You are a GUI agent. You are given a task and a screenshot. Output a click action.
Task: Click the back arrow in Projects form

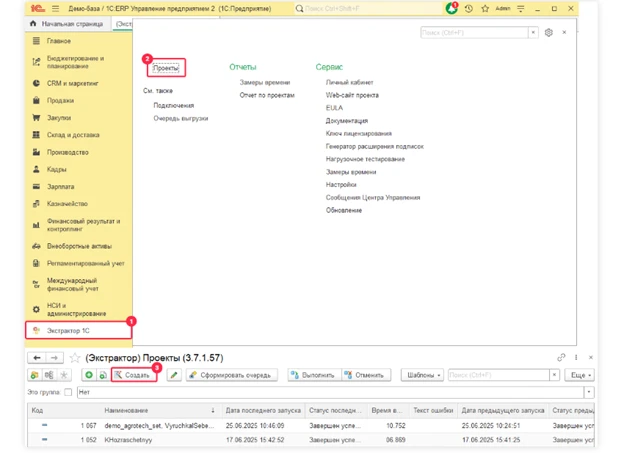pyautogui.click(x=36, y=357)
